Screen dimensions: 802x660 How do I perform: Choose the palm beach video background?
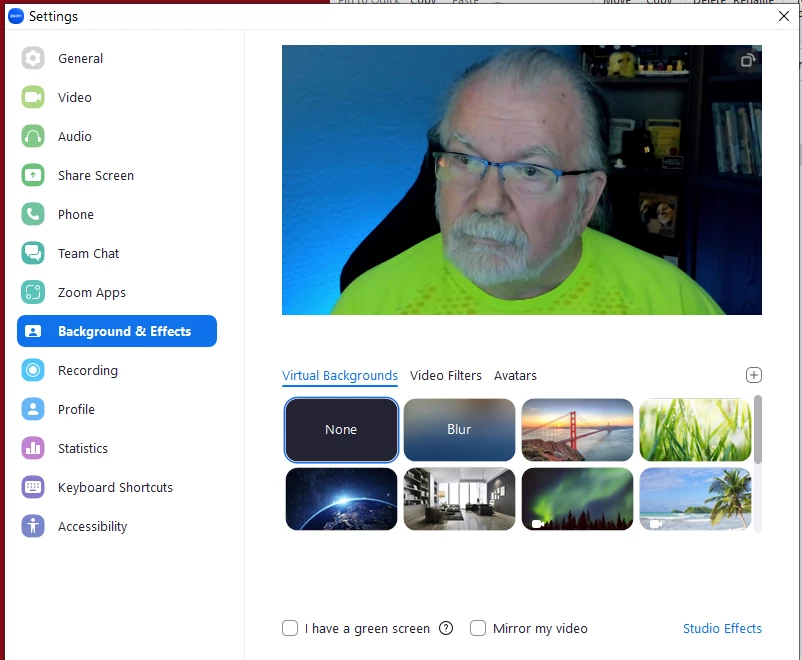click(x=695, y=499)
